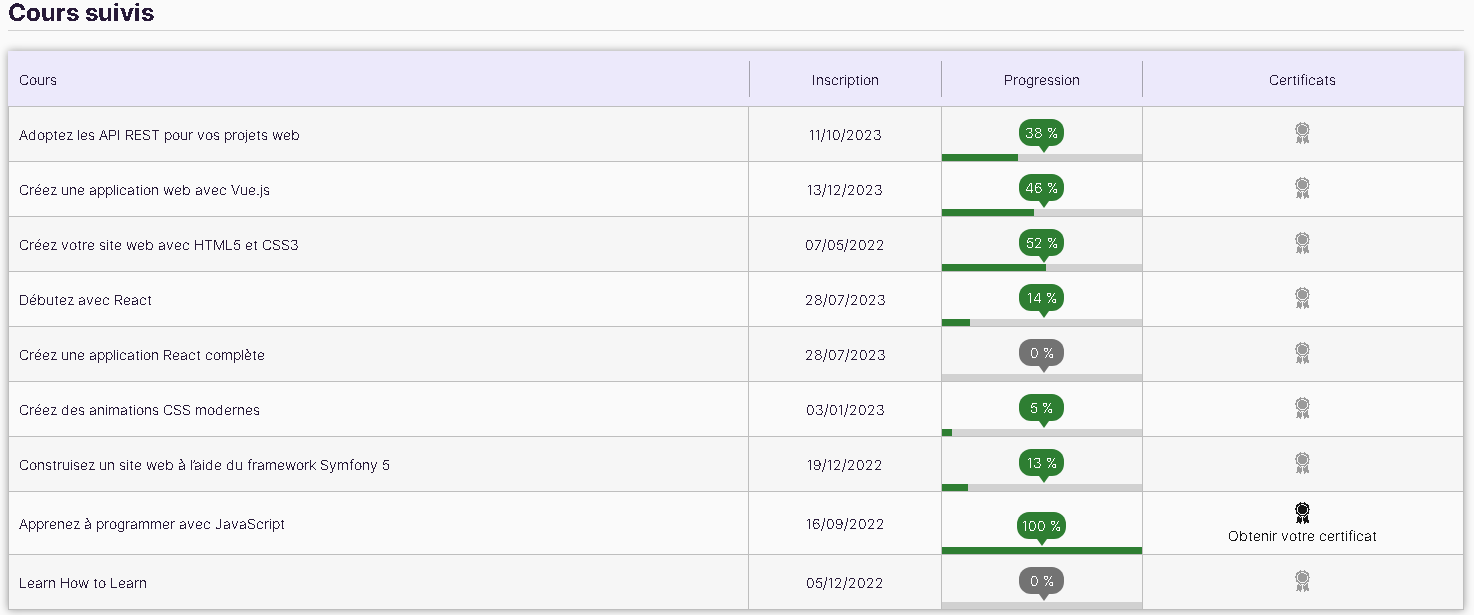Viewport: 1474px width, 615px height.
Task: Click the Progression column header
Action: tap(1041, 80)
